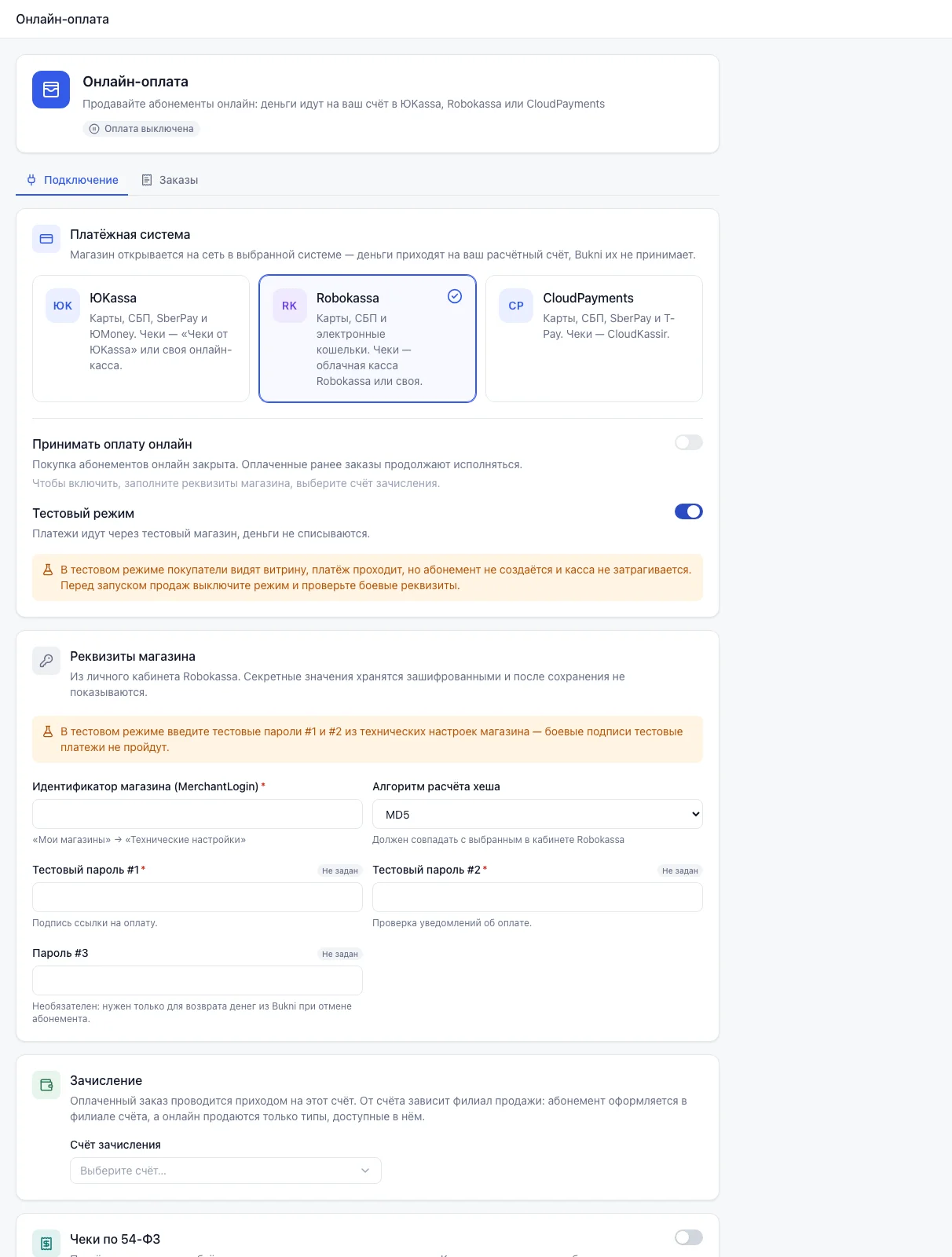Click the receipt icon beside Чеки по 54-ФЗ
Screen dimensions: 952x1257
[46, 1244]
